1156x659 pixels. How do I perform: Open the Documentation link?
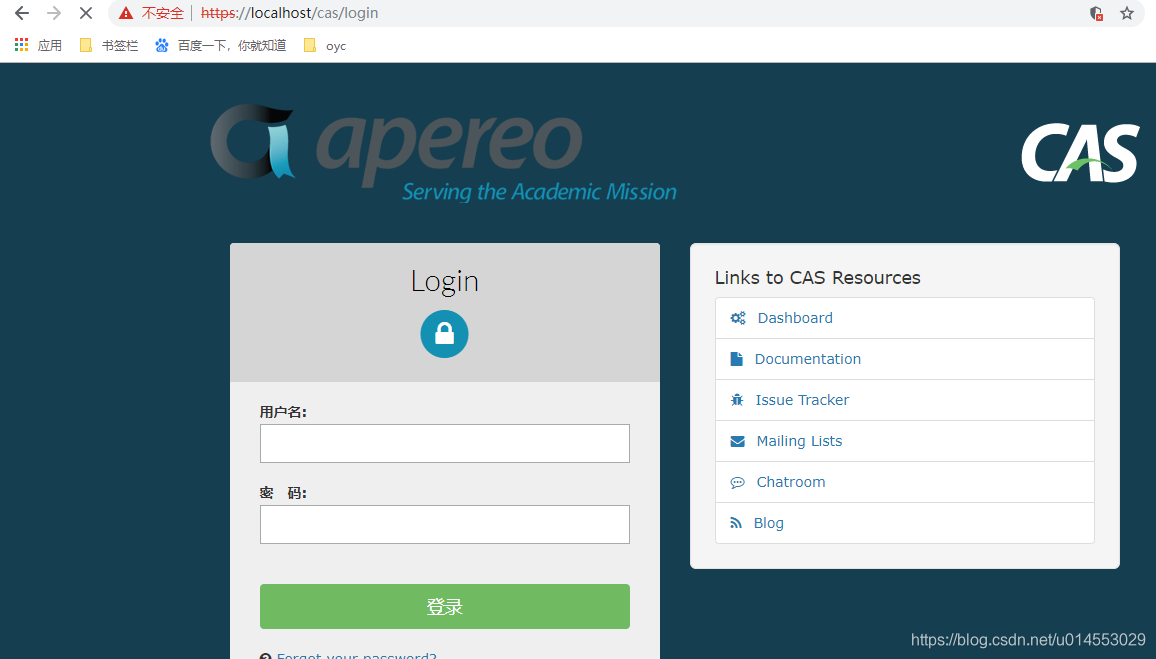807,359
